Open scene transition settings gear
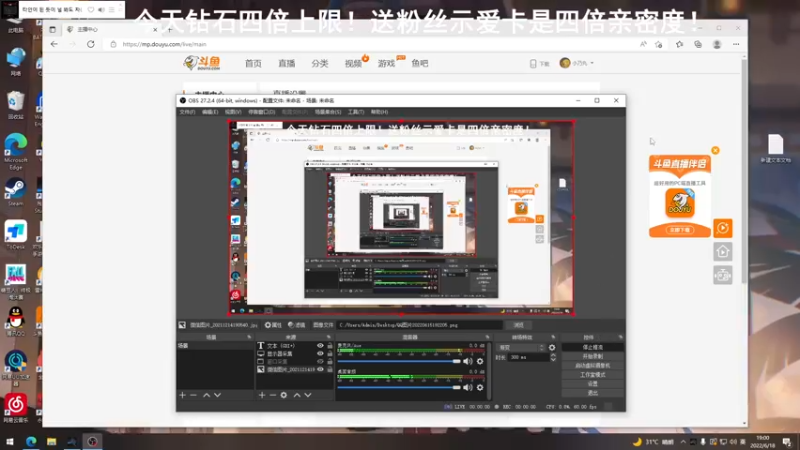Viewport: 800px width, 450px height. pos(552,347)
